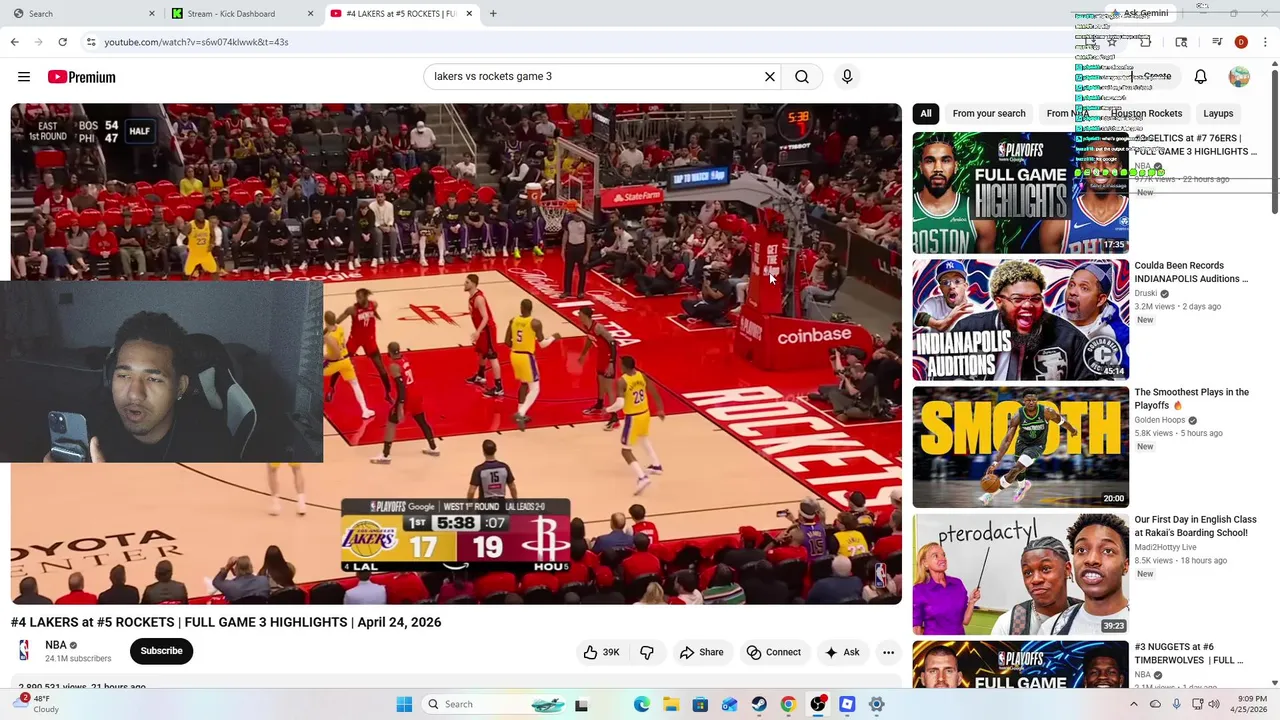Open the weather widget 48°F Cloudy
Image resolution: width=1280 pixels, height=720 pixels.
[38, 704]
